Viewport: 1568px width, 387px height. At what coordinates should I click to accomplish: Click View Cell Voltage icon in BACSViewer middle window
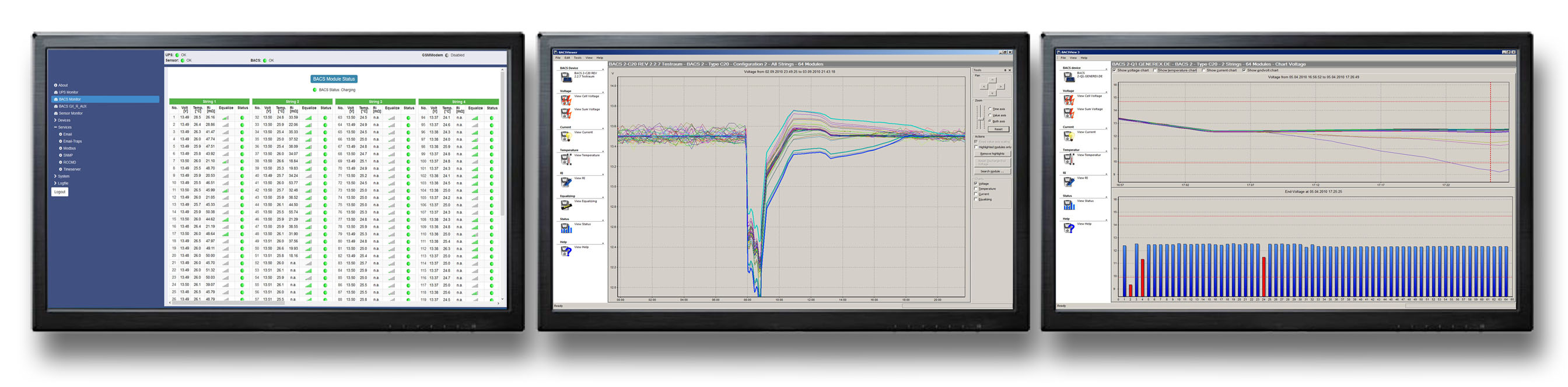pos(565,100)
